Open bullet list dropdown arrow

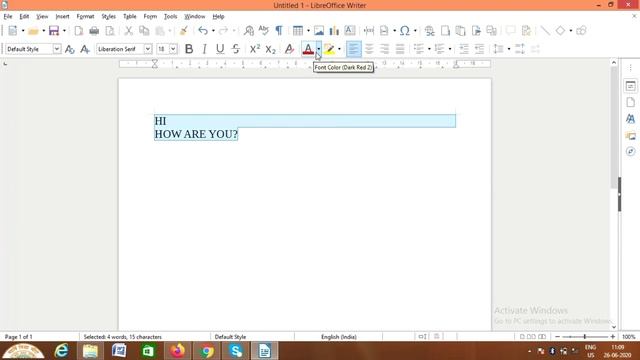(x=429, y=49)
